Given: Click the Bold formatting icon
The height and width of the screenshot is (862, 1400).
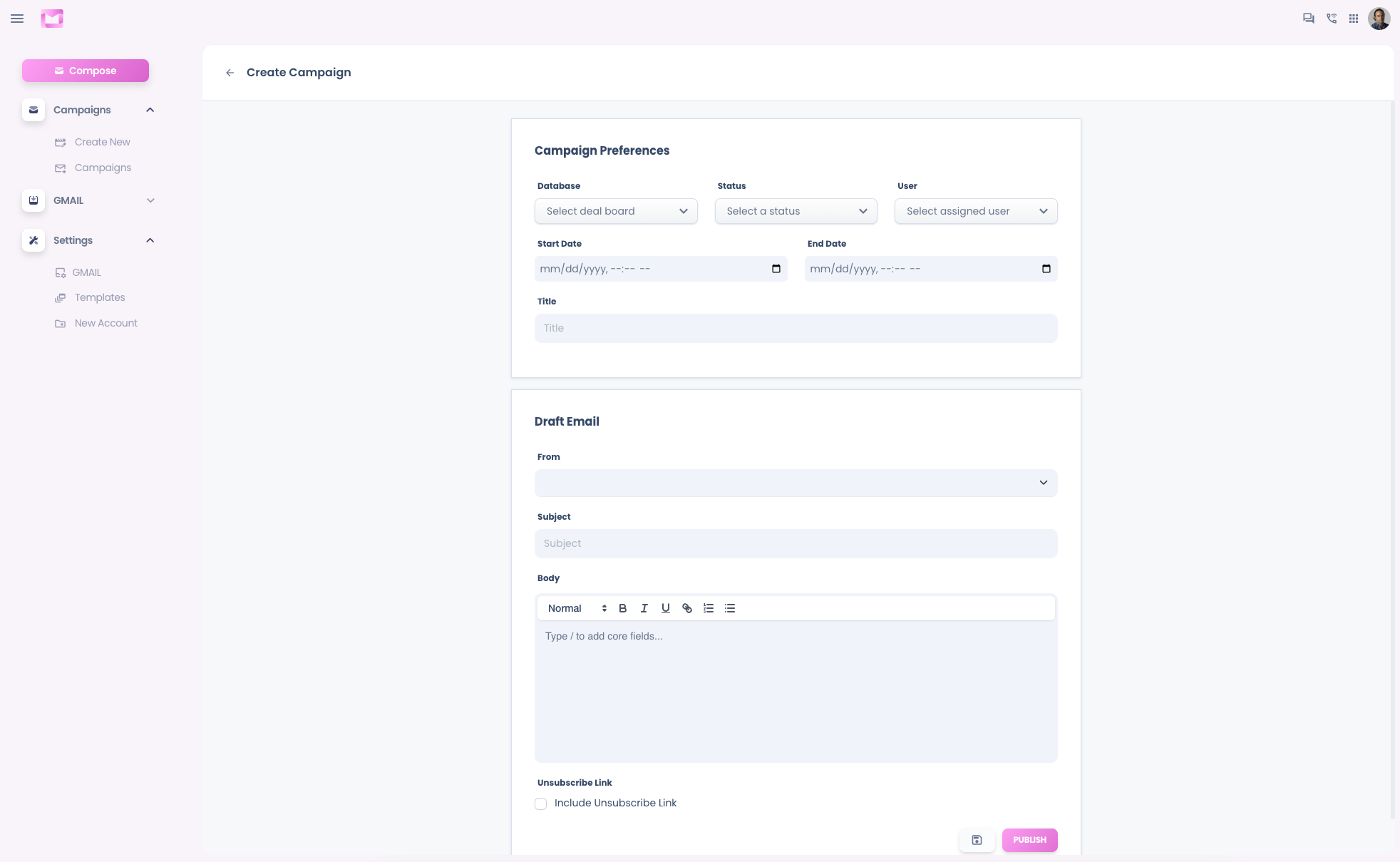Looking at the screenshot, I should [622, 608].
